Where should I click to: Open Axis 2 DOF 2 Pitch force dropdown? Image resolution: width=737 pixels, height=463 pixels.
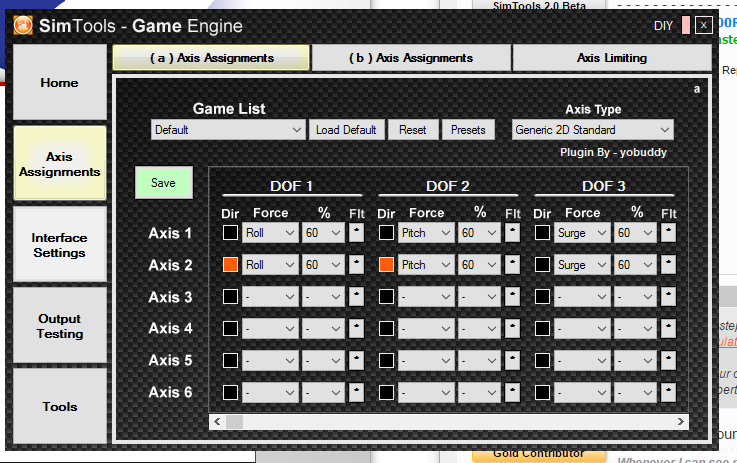[x=426, y=265]
